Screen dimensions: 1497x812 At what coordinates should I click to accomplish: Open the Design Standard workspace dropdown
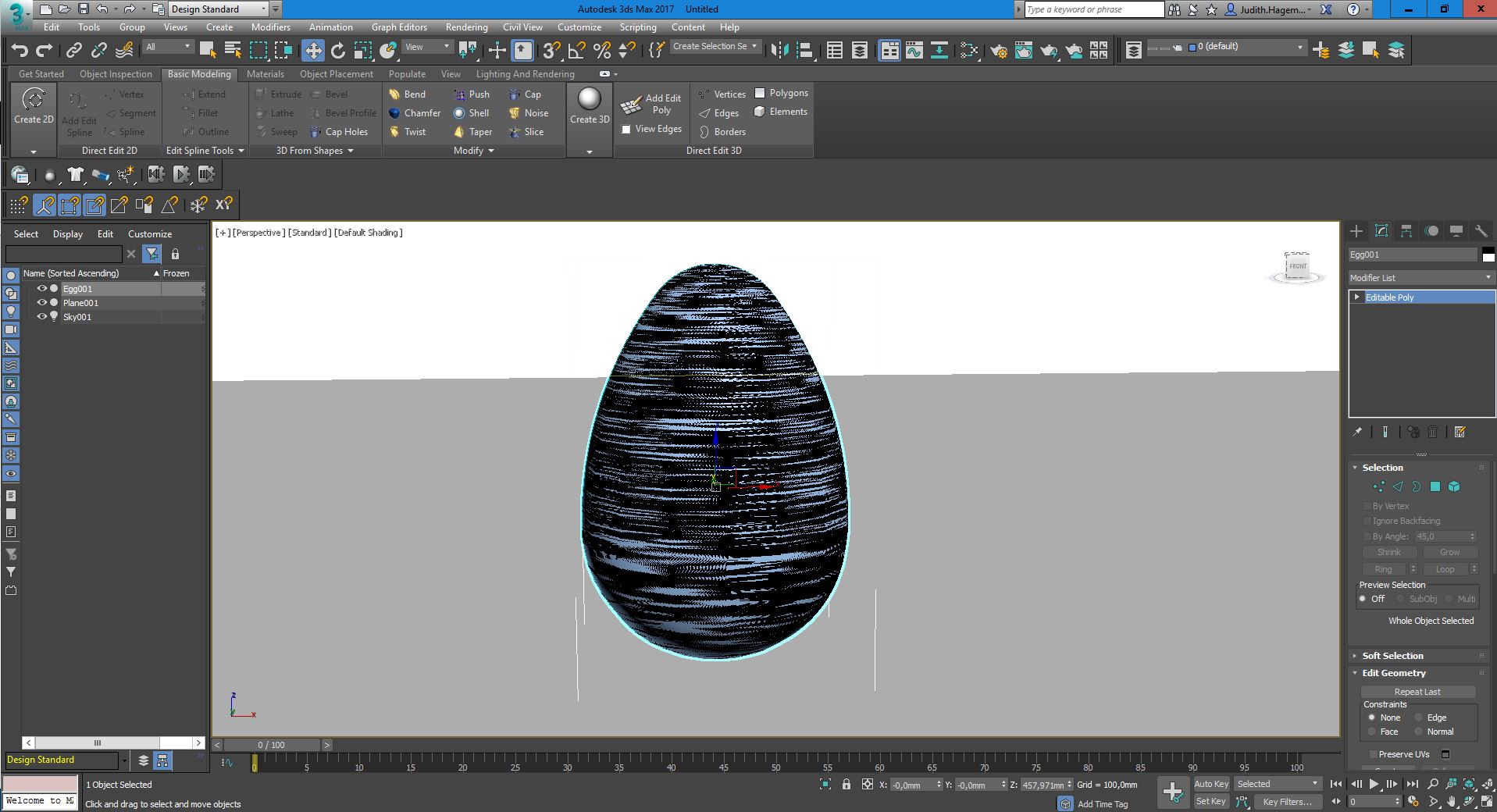(x=263, y=9)
